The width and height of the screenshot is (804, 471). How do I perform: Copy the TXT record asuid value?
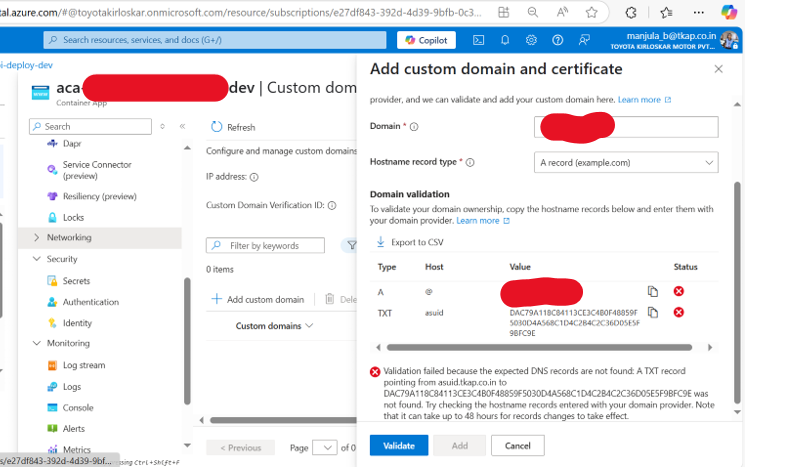(x=652, y=312)
